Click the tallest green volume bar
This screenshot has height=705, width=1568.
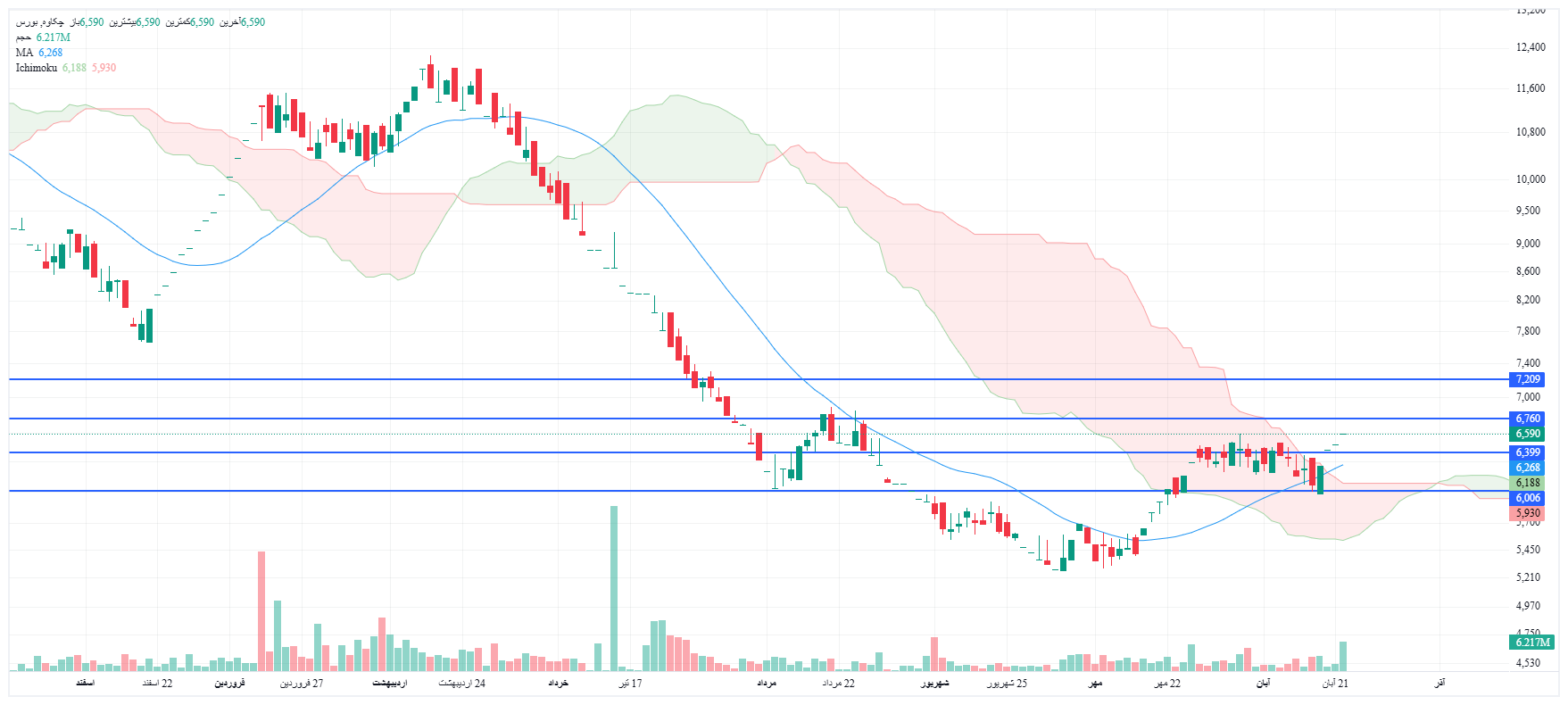point(614,587)
